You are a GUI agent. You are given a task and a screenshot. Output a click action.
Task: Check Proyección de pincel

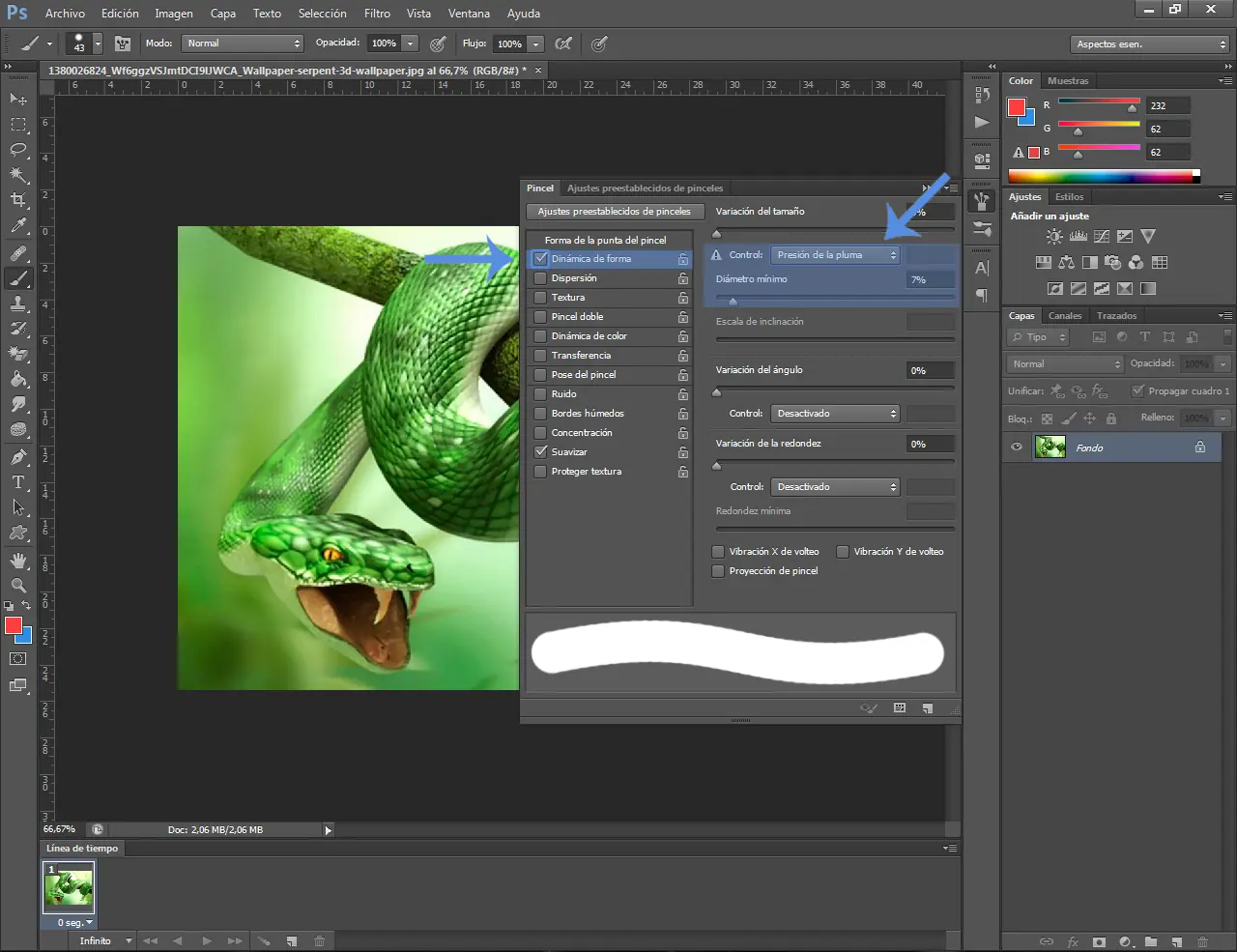pyautogui.click(x=718, y=571)
